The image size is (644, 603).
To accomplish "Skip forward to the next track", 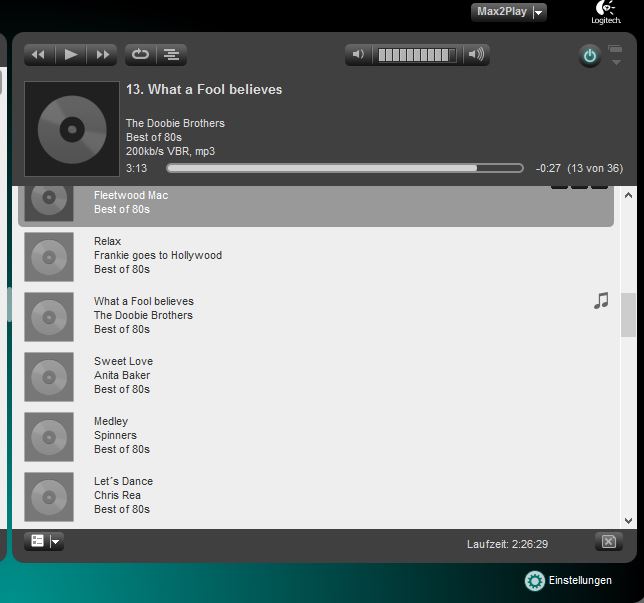I will point(102,55).
